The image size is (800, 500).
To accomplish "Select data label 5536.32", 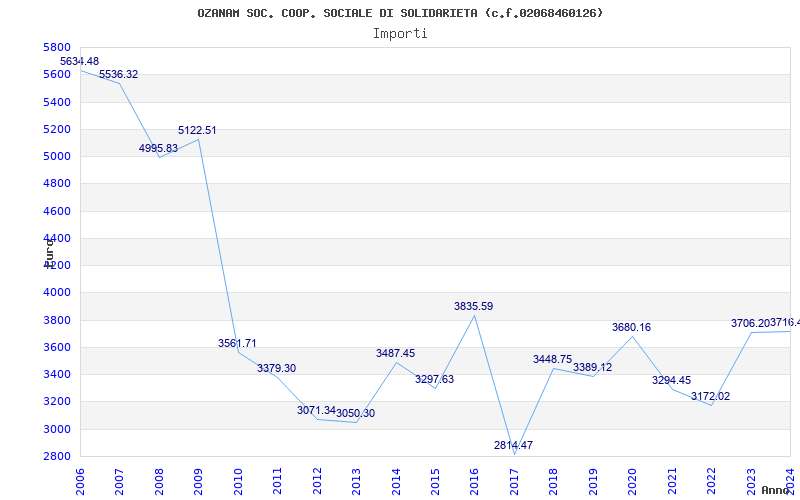I will (x=118, y=74).
